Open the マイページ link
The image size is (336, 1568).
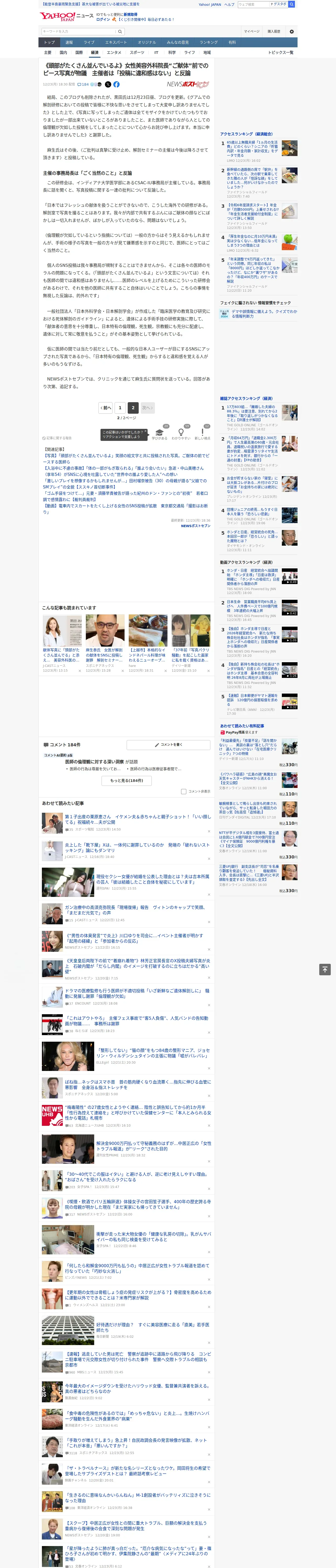[252, 32]
